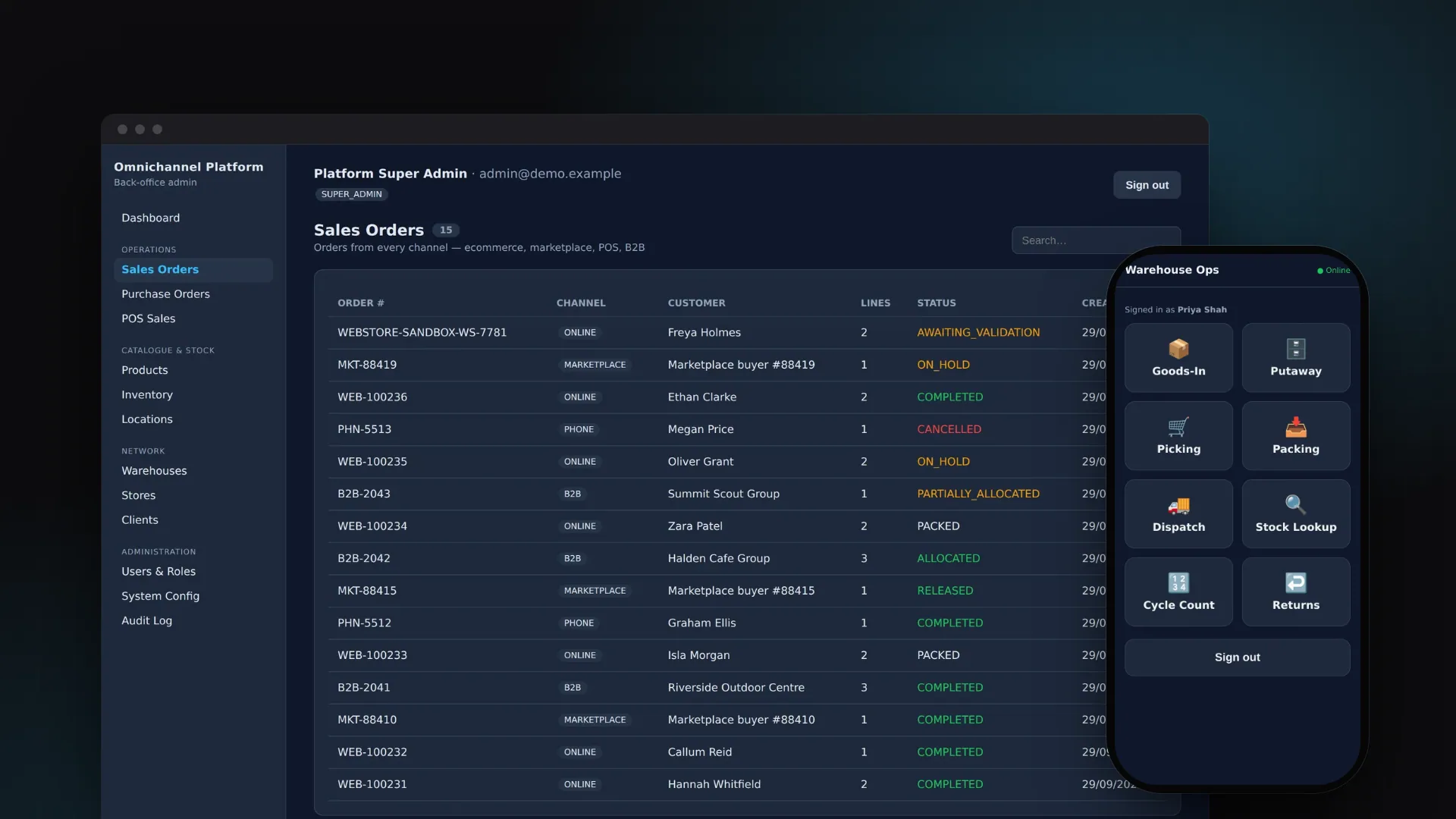Click the STATUS column header
Screen dimensions: 1456x819
[937, 303]
